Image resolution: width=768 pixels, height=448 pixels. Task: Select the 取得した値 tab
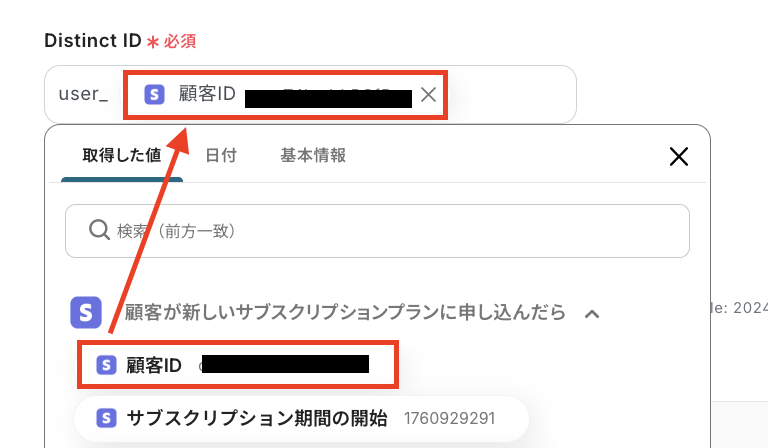pos(122,156)
